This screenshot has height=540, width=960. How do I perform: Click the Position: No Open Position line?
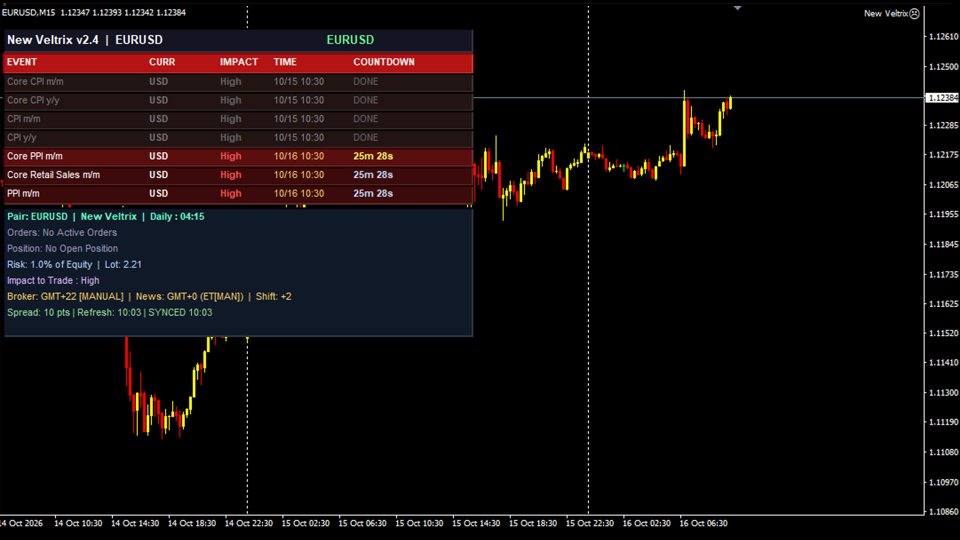coord(62,249)
